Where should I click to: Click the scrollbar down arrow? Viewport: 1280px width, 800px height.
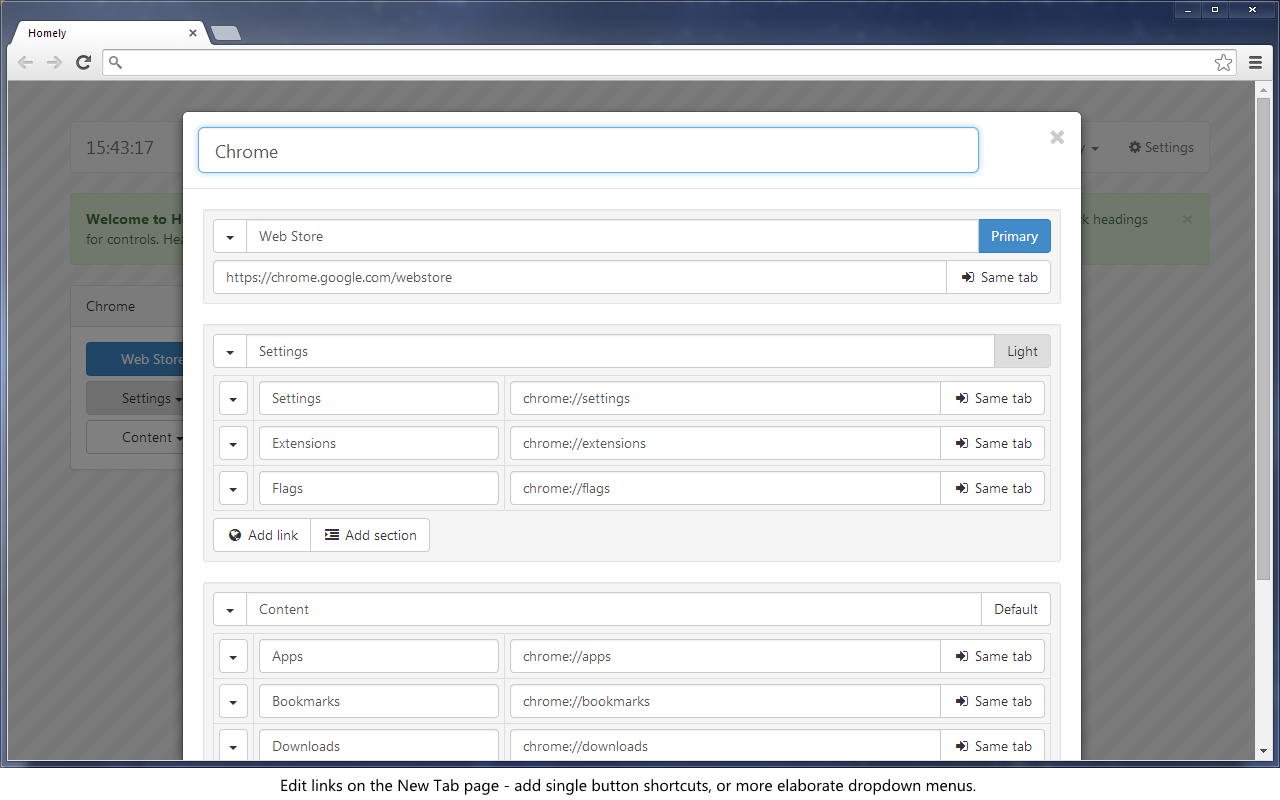(1263, 751)
